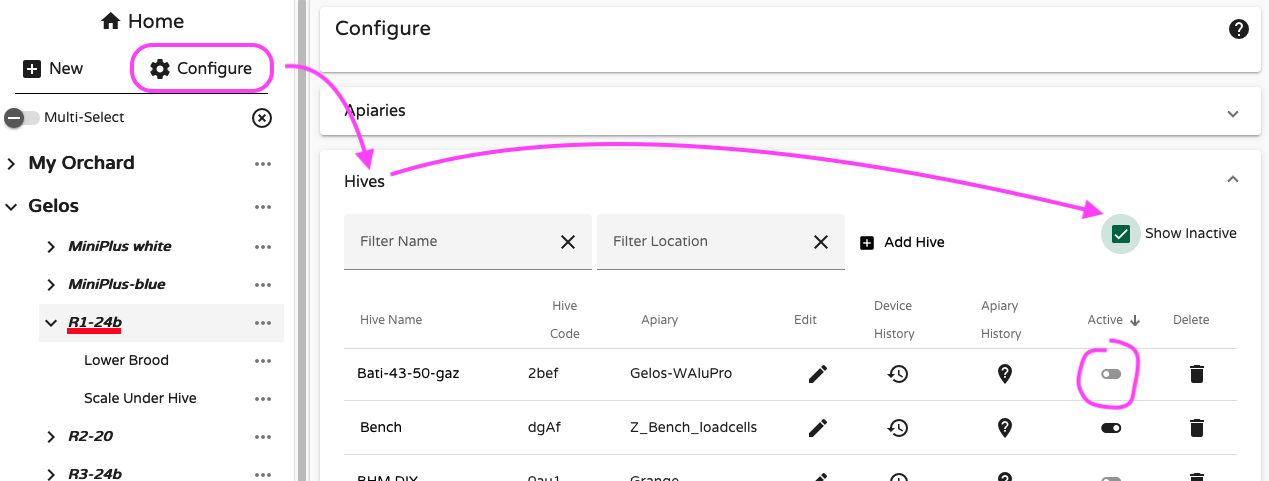Collapse the Hives section

point(1232,180)
